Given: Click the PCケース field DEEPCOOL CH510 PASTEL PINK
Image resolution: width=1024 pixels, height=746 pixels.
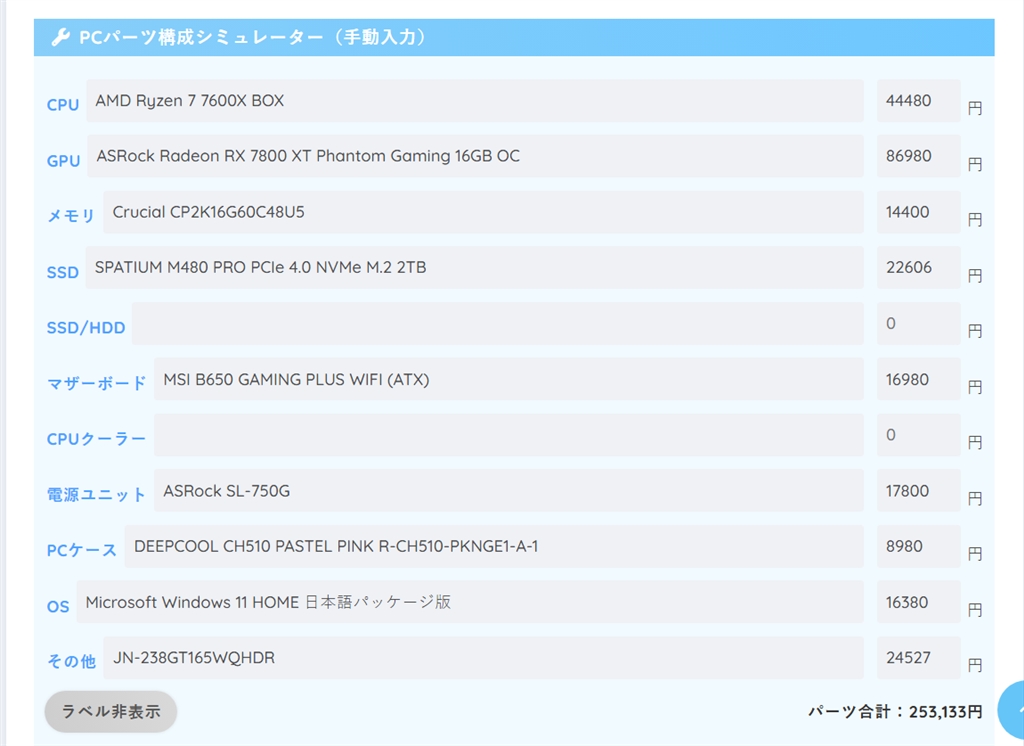Looking at the screenshot, I should click(494, 547).
